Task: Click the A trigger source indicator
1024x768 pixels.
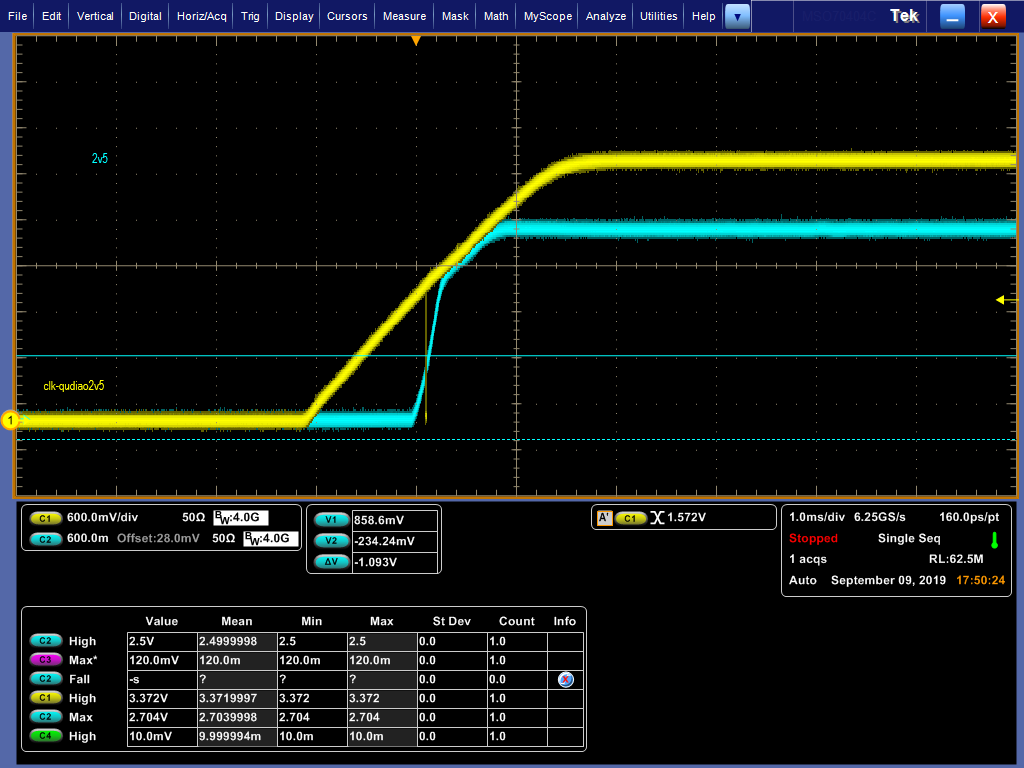Action: tap(604, 518)
